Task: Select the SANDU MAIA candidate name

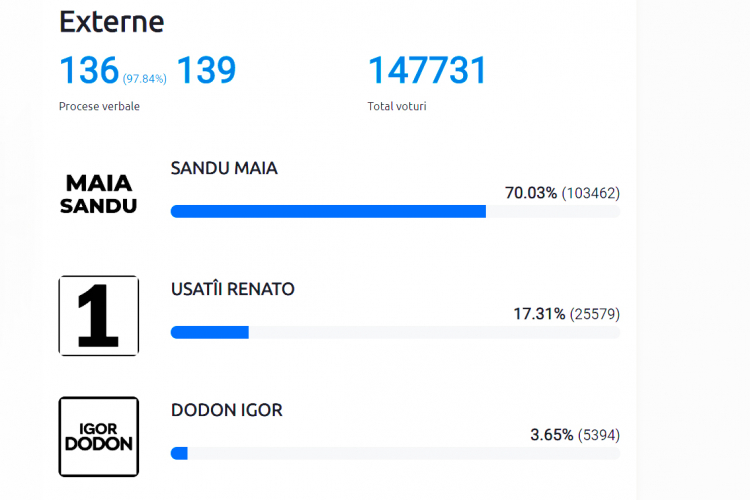Action: [224, 168]
